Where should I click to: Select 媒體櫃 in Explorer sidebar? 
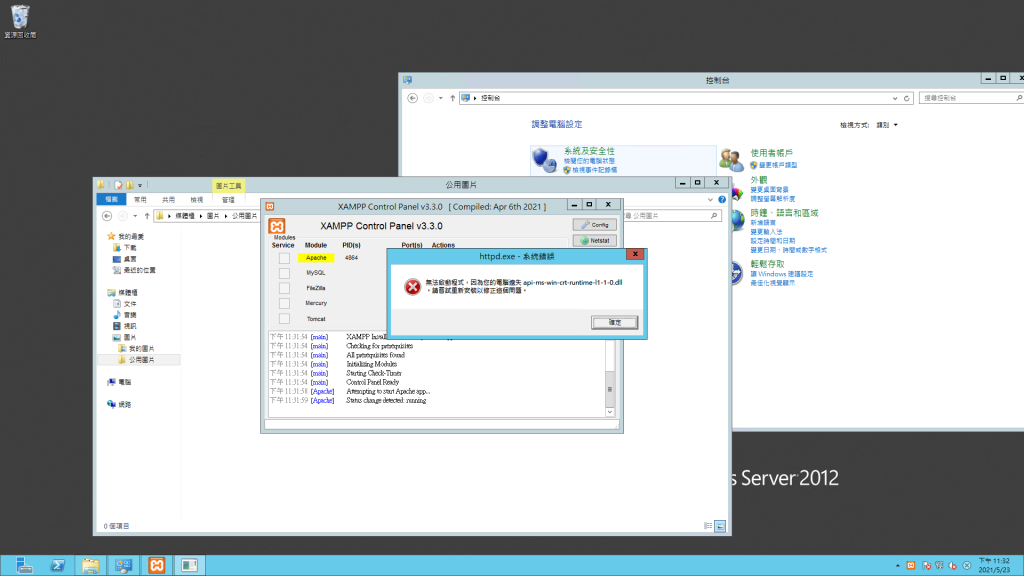point(127,293)
